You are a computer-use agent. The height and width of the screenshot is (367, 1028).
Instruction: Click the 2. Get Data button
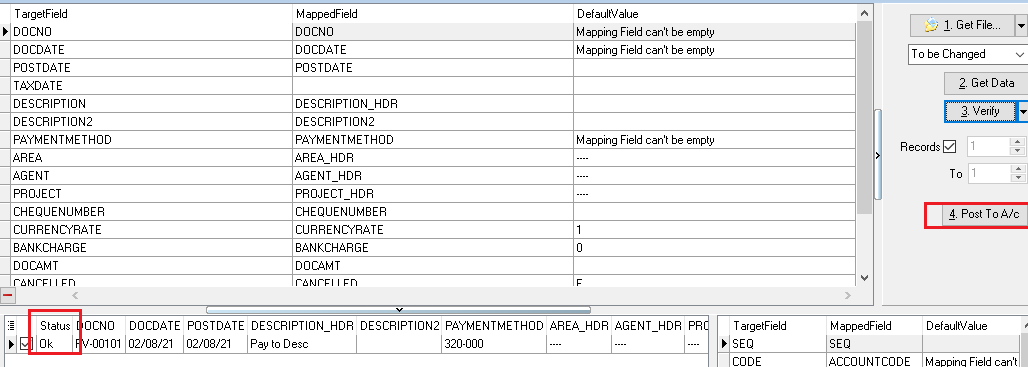tap(985, 83)
